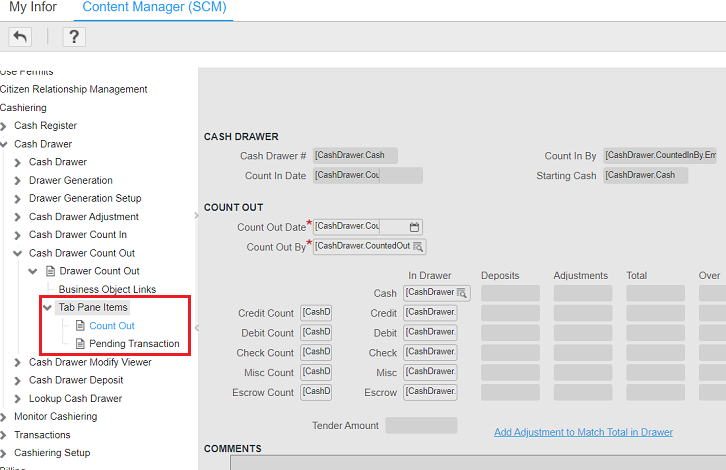This screenshot has height=470, width=726.
Task: Open the Count Out Date calendar picker
Action: click(415, 227)
